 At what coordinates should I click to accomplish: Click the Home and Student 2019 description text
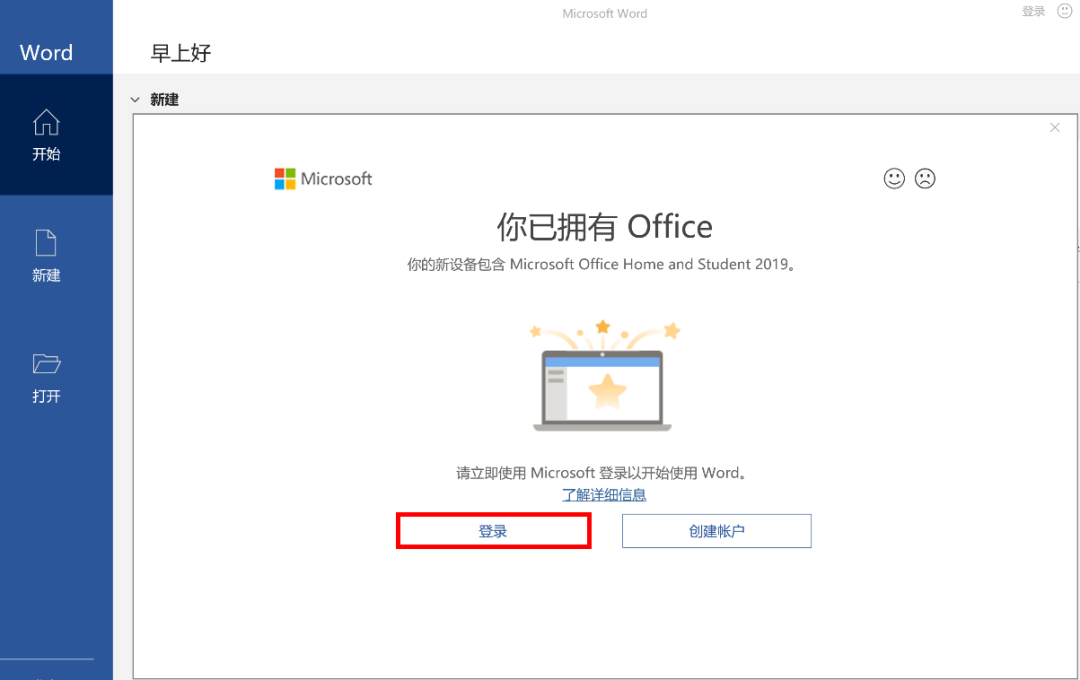point(602,265)
